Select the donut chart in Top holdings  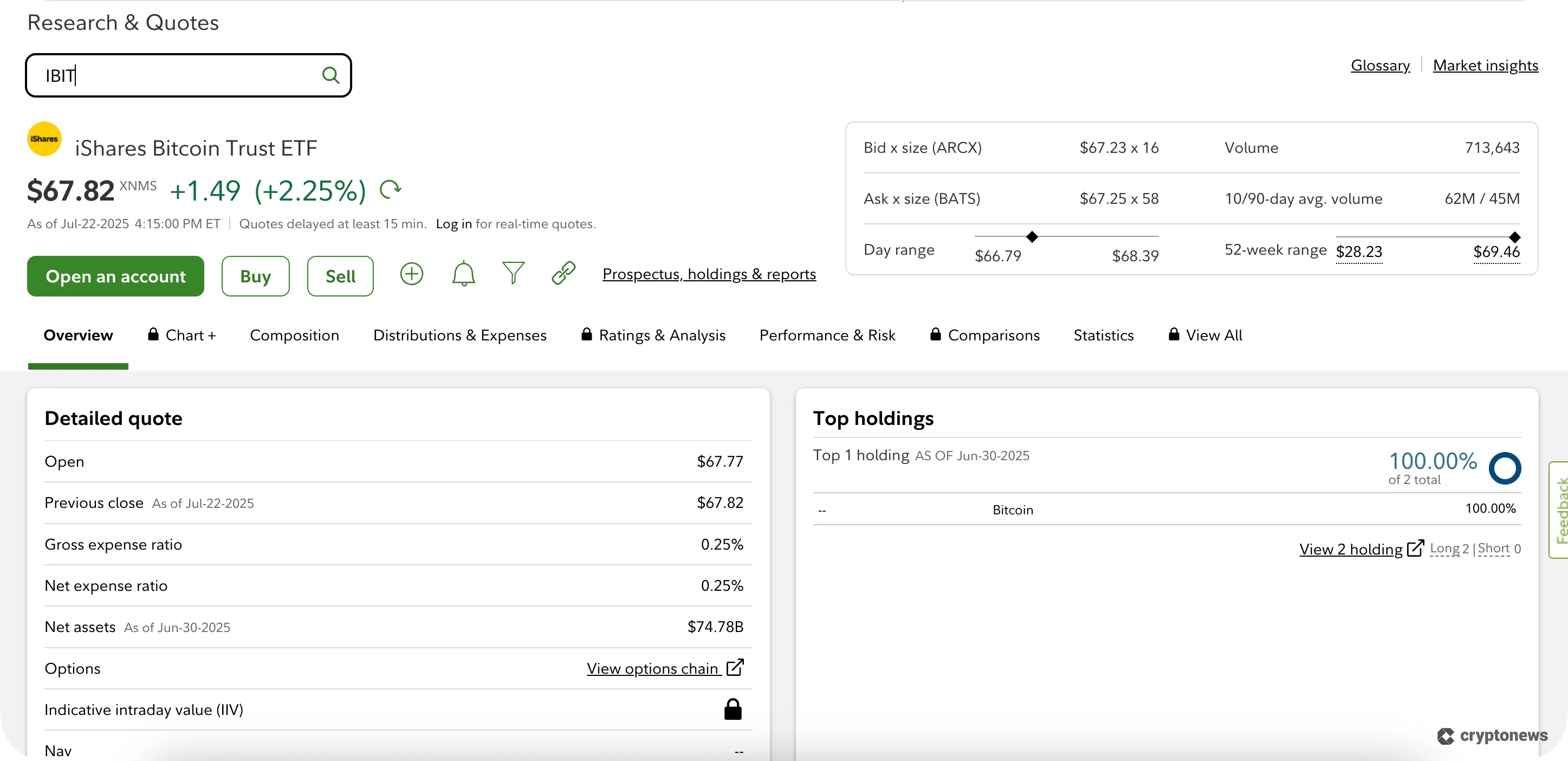[x=1505, y=468]
